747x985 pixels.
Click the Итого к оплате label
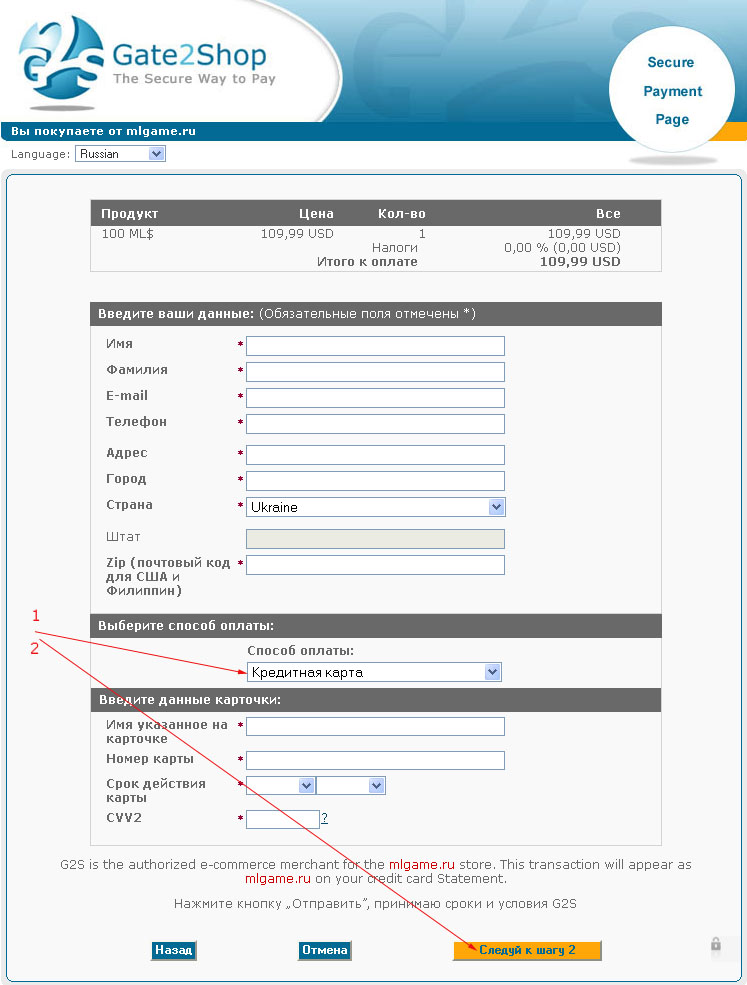tap(367, 262)
